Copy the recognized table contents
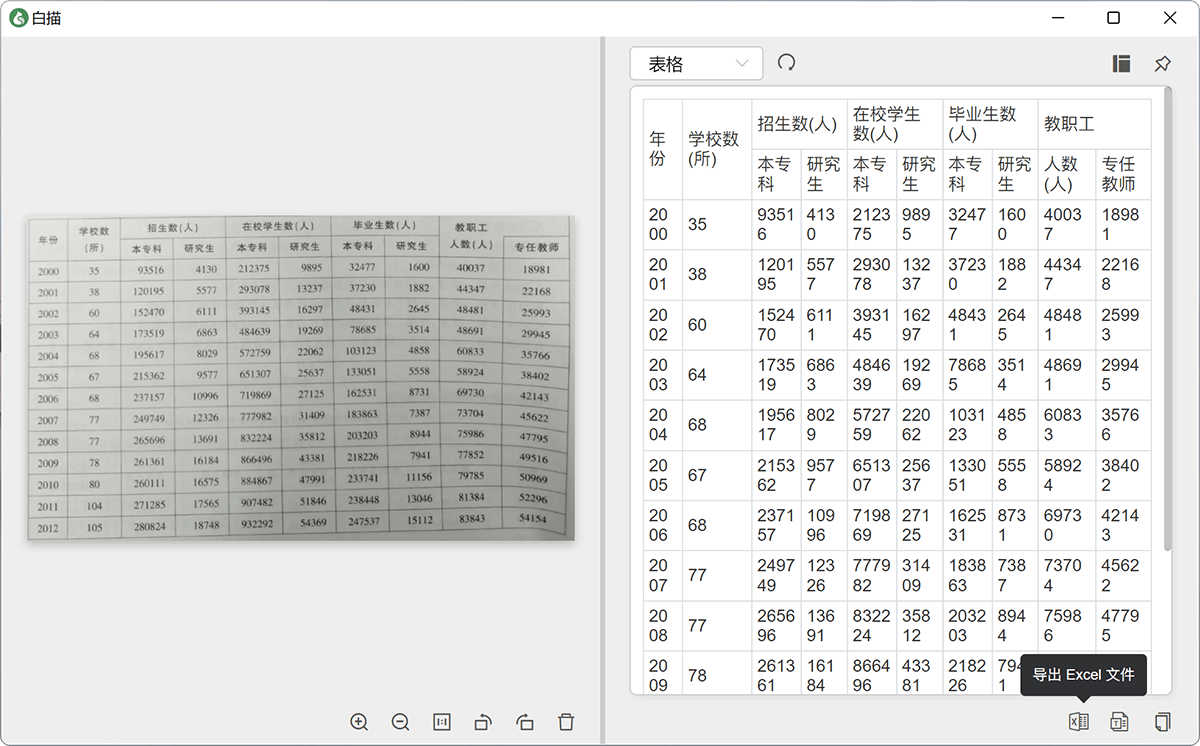This screenshot has width=1200, height=746. click(x=1161, y=721)
